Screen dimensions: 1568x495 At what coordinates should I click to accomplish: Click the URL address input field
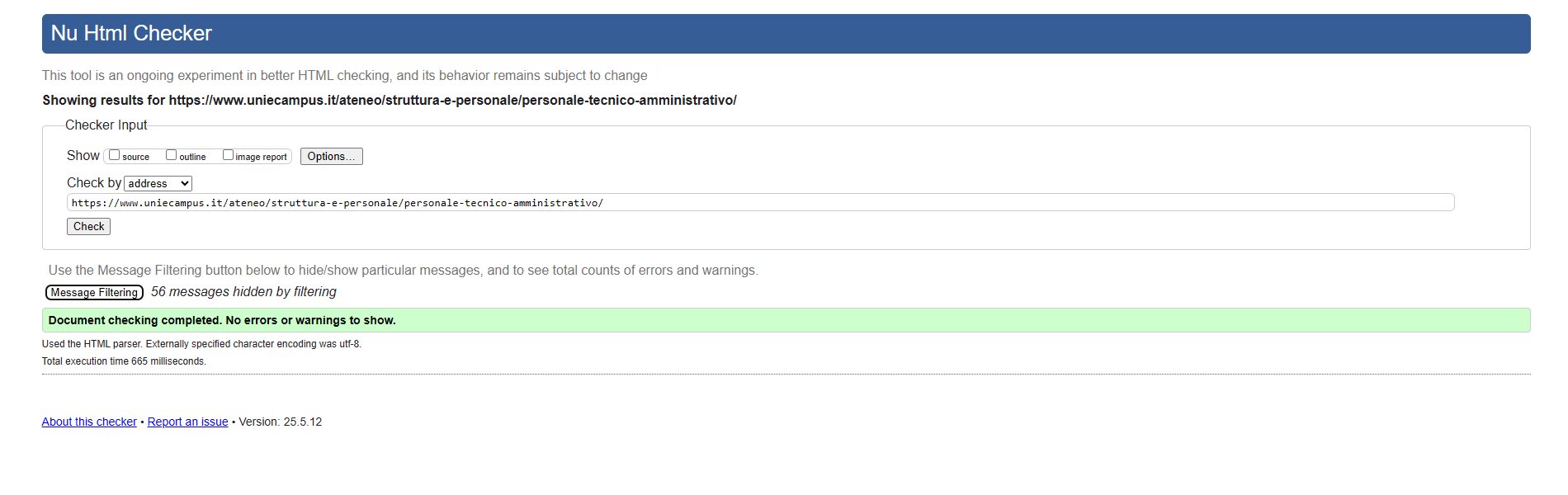(759, 202)
